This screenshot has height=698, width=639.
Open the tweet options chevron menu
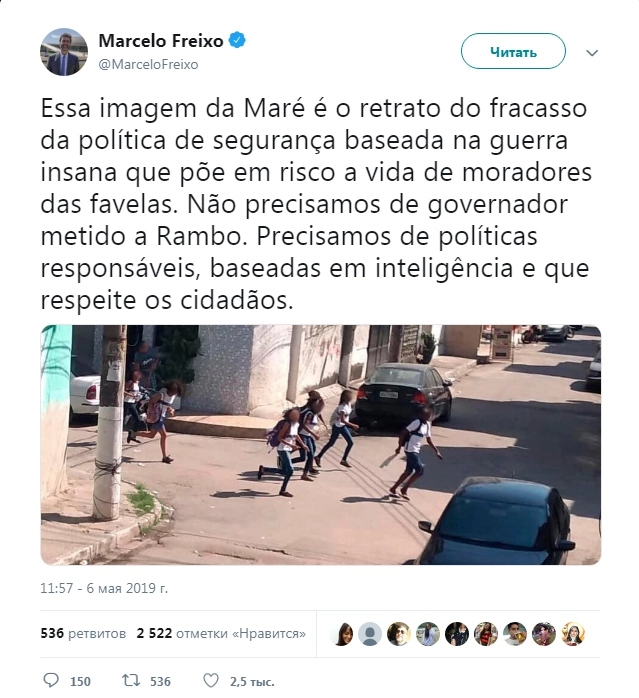pyautogui.click(x=592, y=53)
